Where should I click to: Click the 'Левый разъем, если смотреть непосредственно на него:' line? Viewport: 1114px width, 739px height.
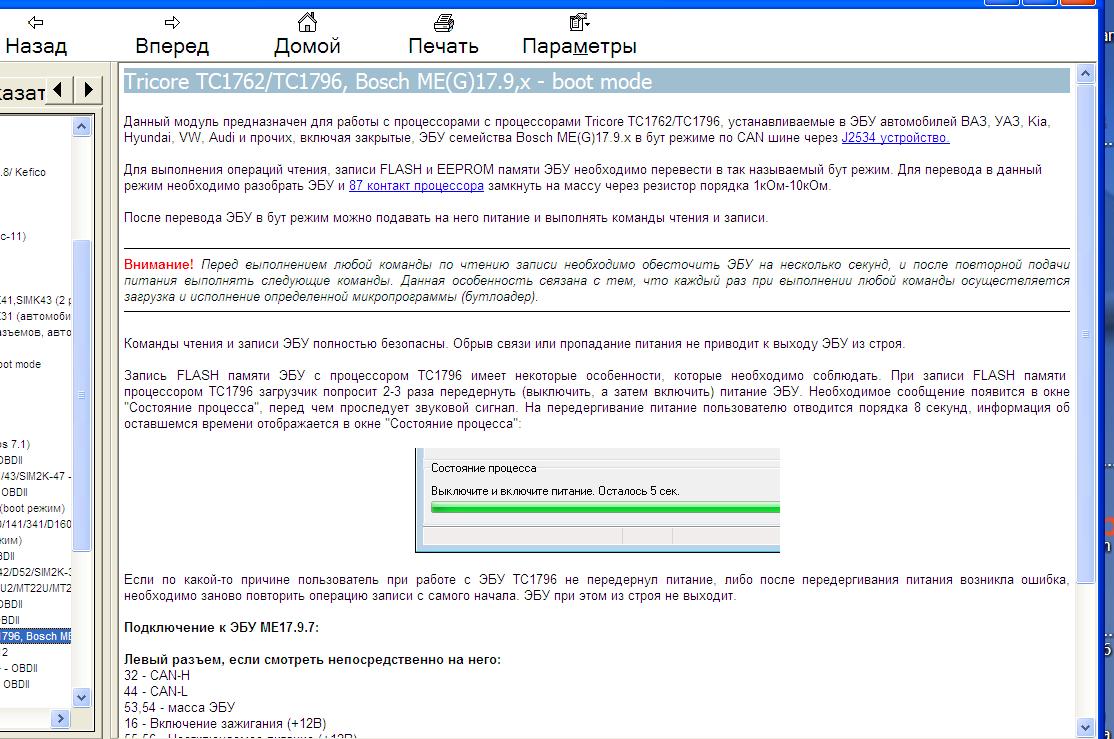[313, 659]
